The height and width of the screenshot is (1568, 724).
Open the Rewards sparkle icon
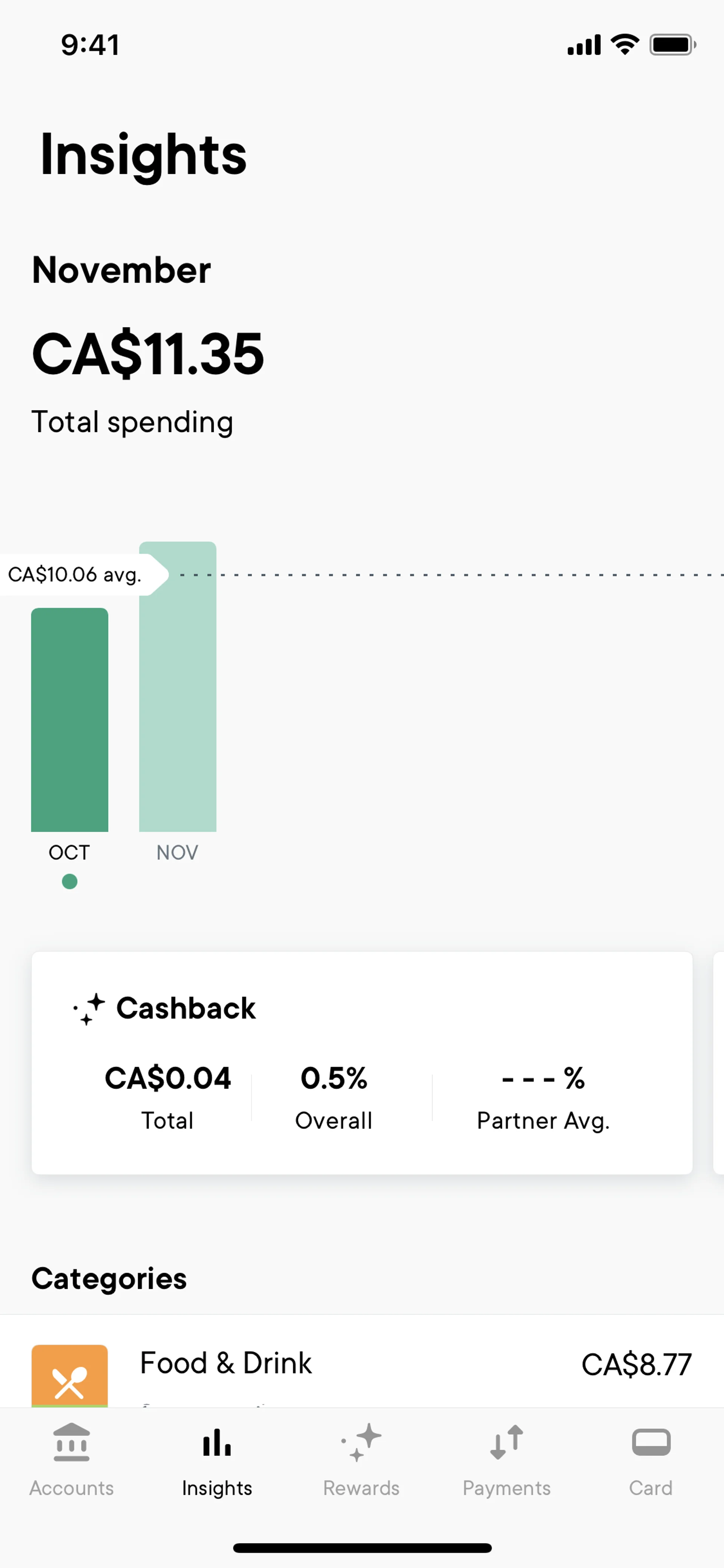pyautogui.click(x=361, y=1442)
